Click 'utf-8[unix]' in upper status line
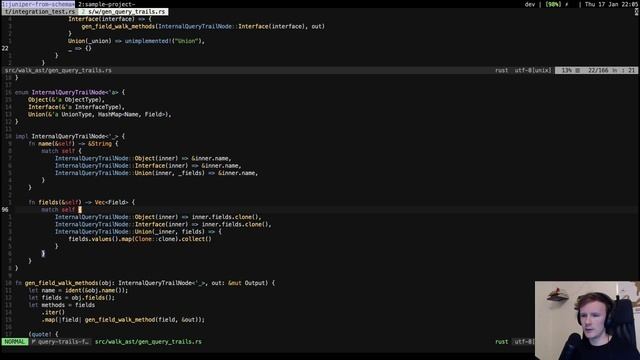 click(x=533, y=70)
